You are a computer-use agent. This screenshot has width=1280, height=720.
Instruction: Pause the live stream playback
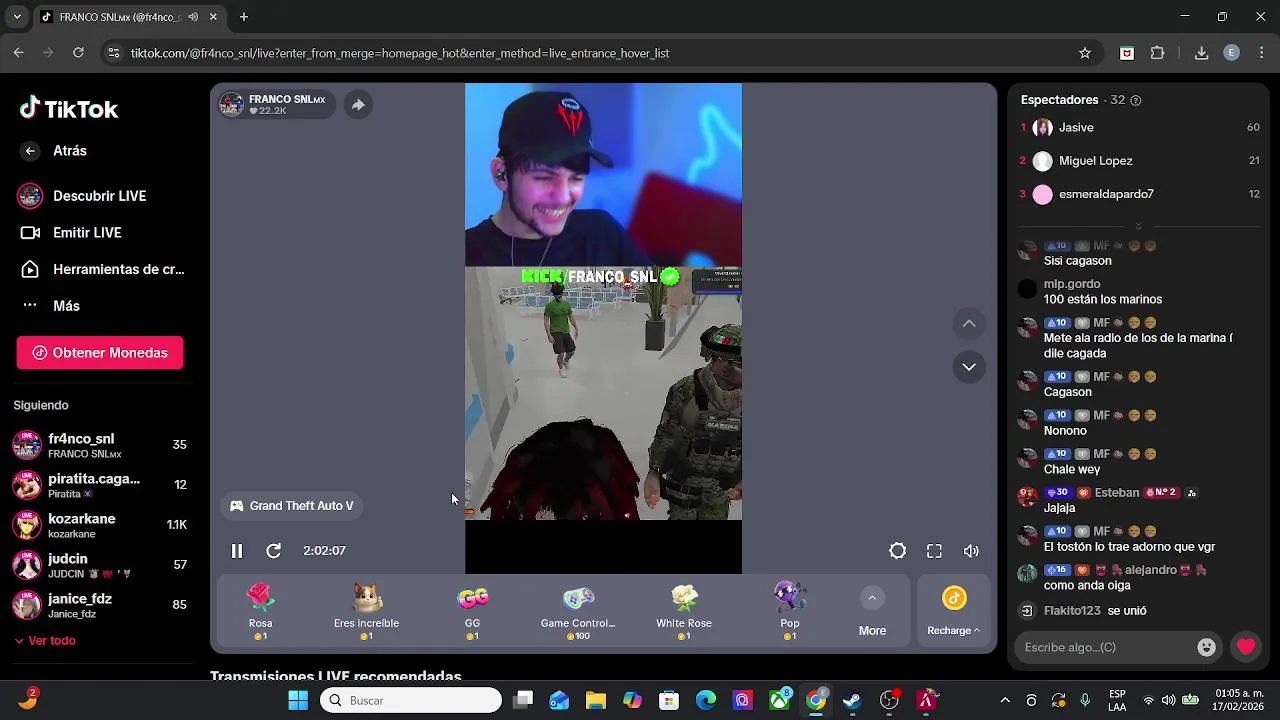point(237,551)
